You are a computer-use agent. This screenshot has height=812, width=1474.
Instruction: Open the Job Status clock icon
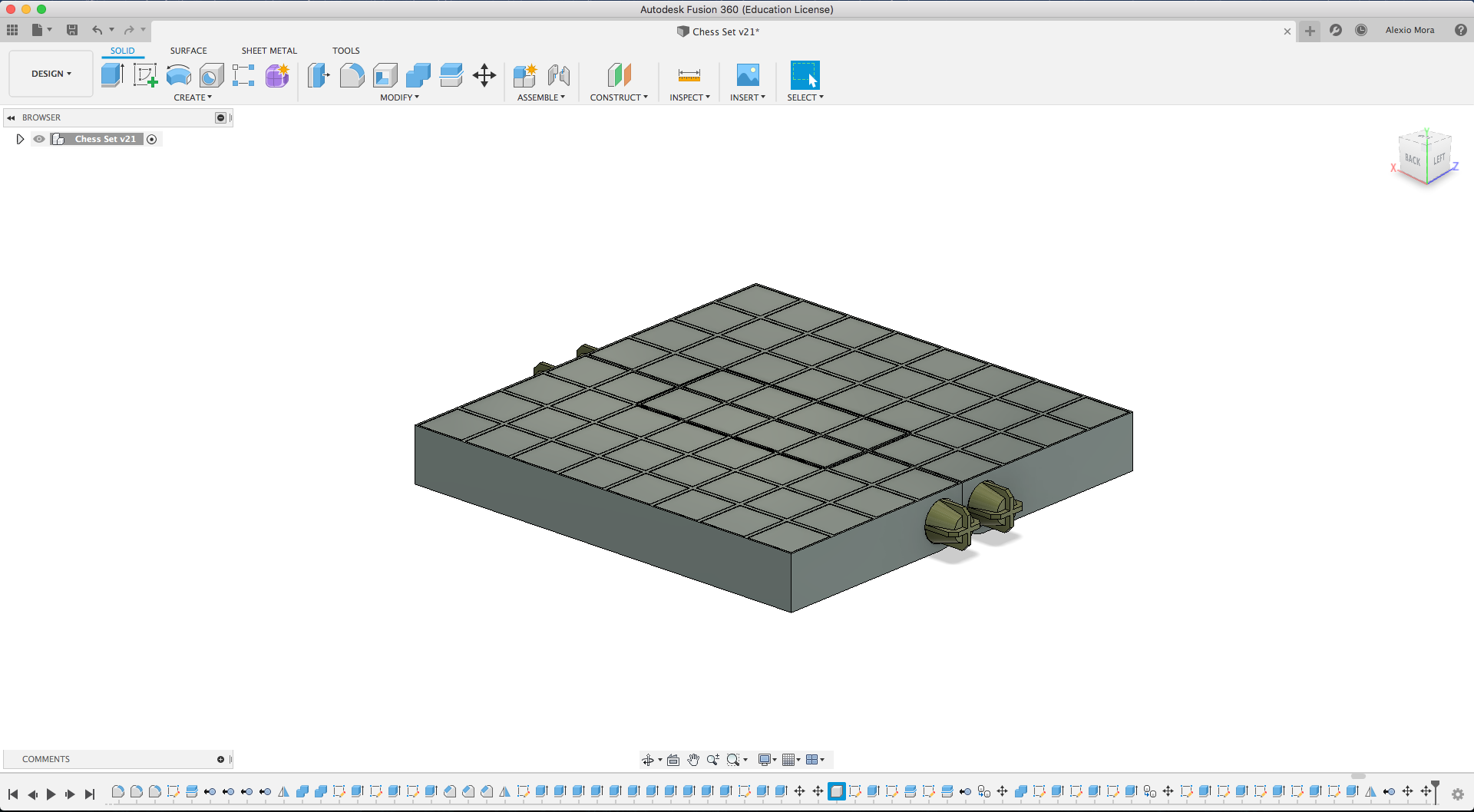[1361, 30]
